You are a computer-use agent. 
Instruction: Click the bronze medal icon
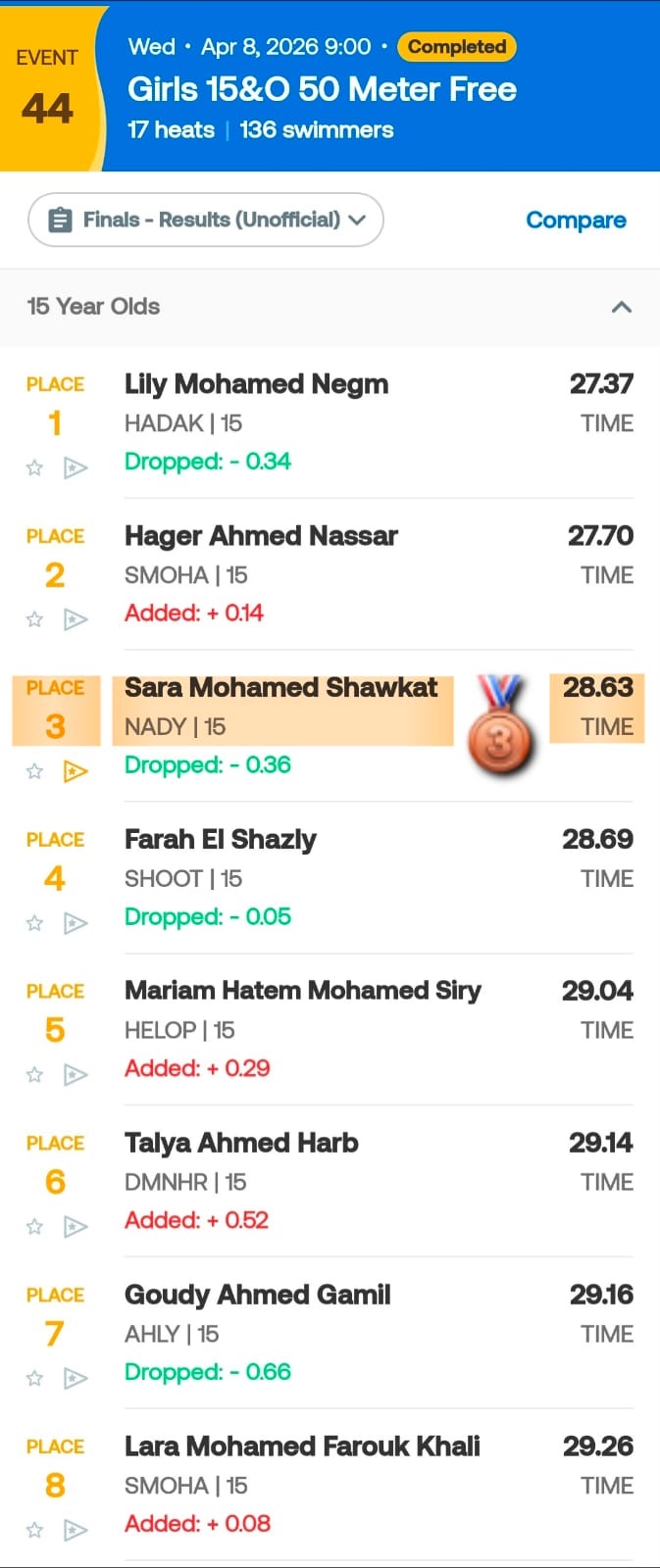500,725
